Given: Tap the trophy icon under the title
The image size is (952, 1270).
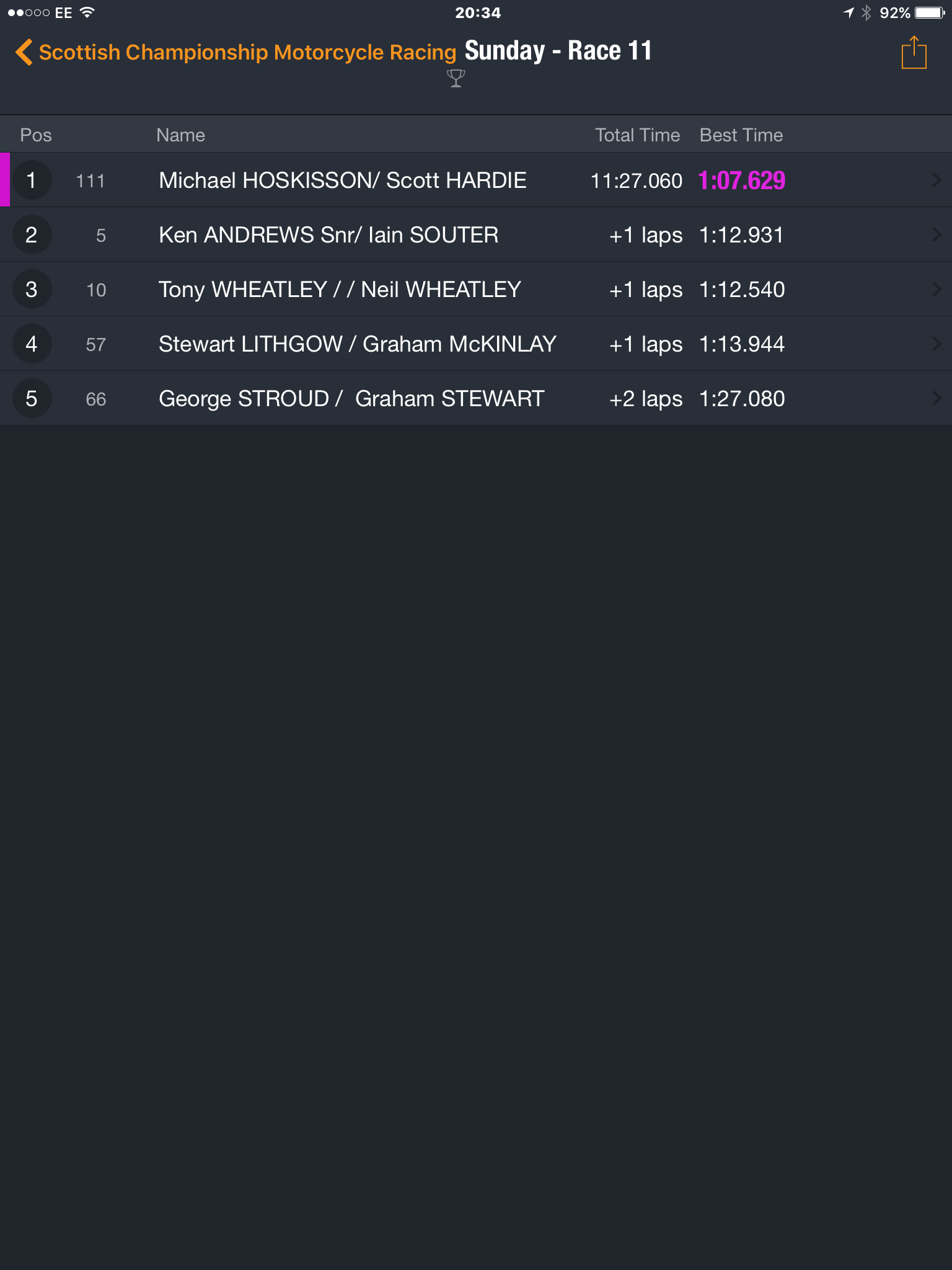Looking at the screenshot, I should 456,78.
